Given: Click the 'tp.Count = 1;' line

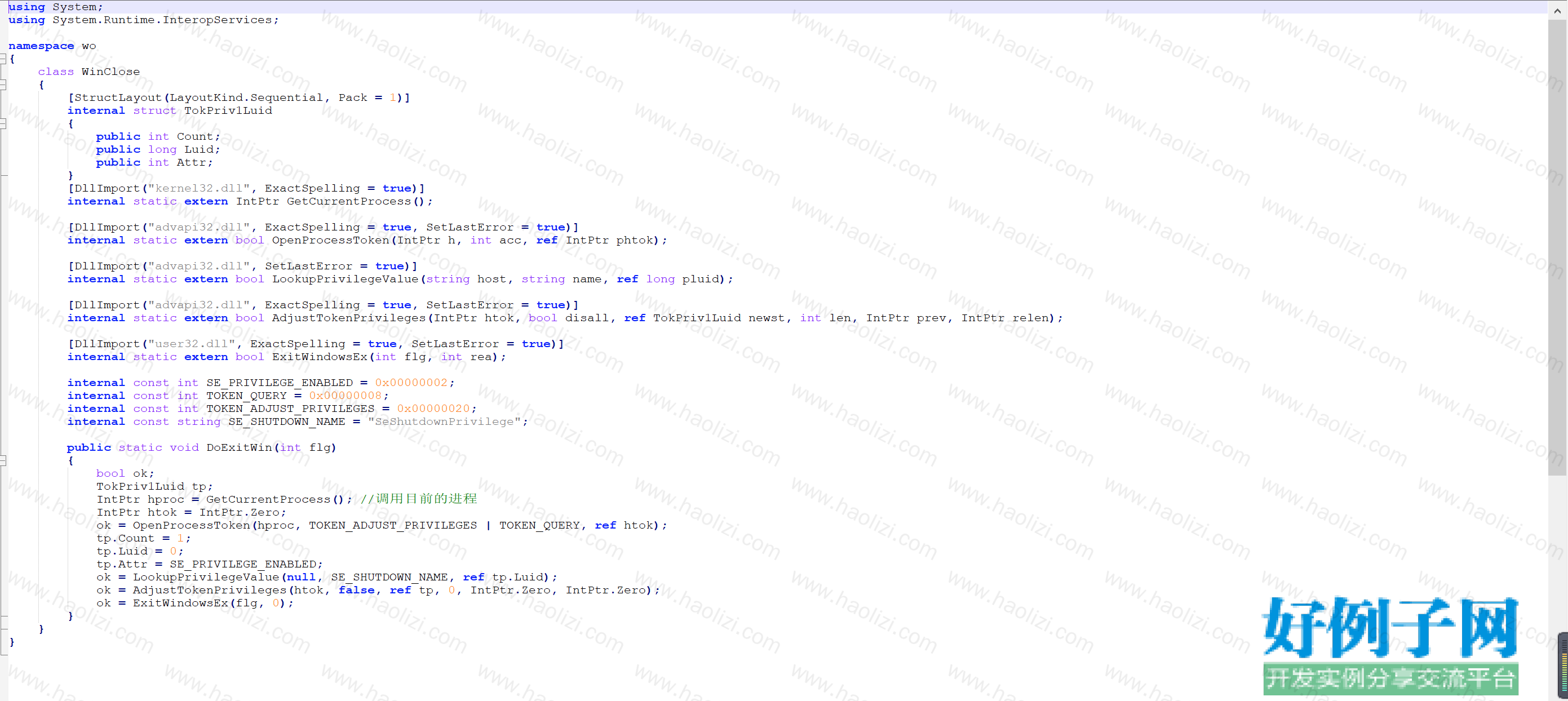Looking at the screenshot, I should tap(144, 539).
